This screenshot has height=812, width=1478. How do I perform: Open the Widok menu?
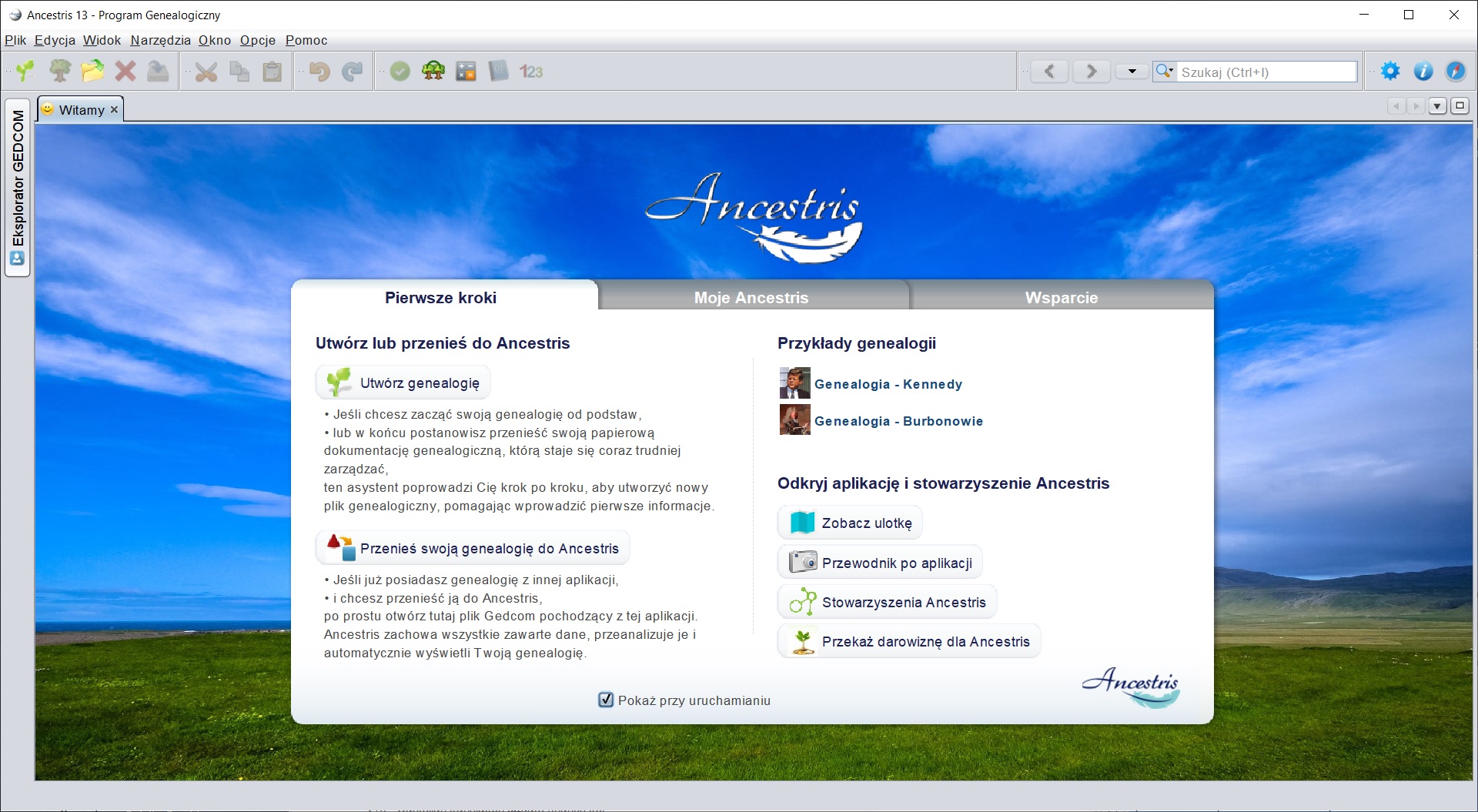102,40
